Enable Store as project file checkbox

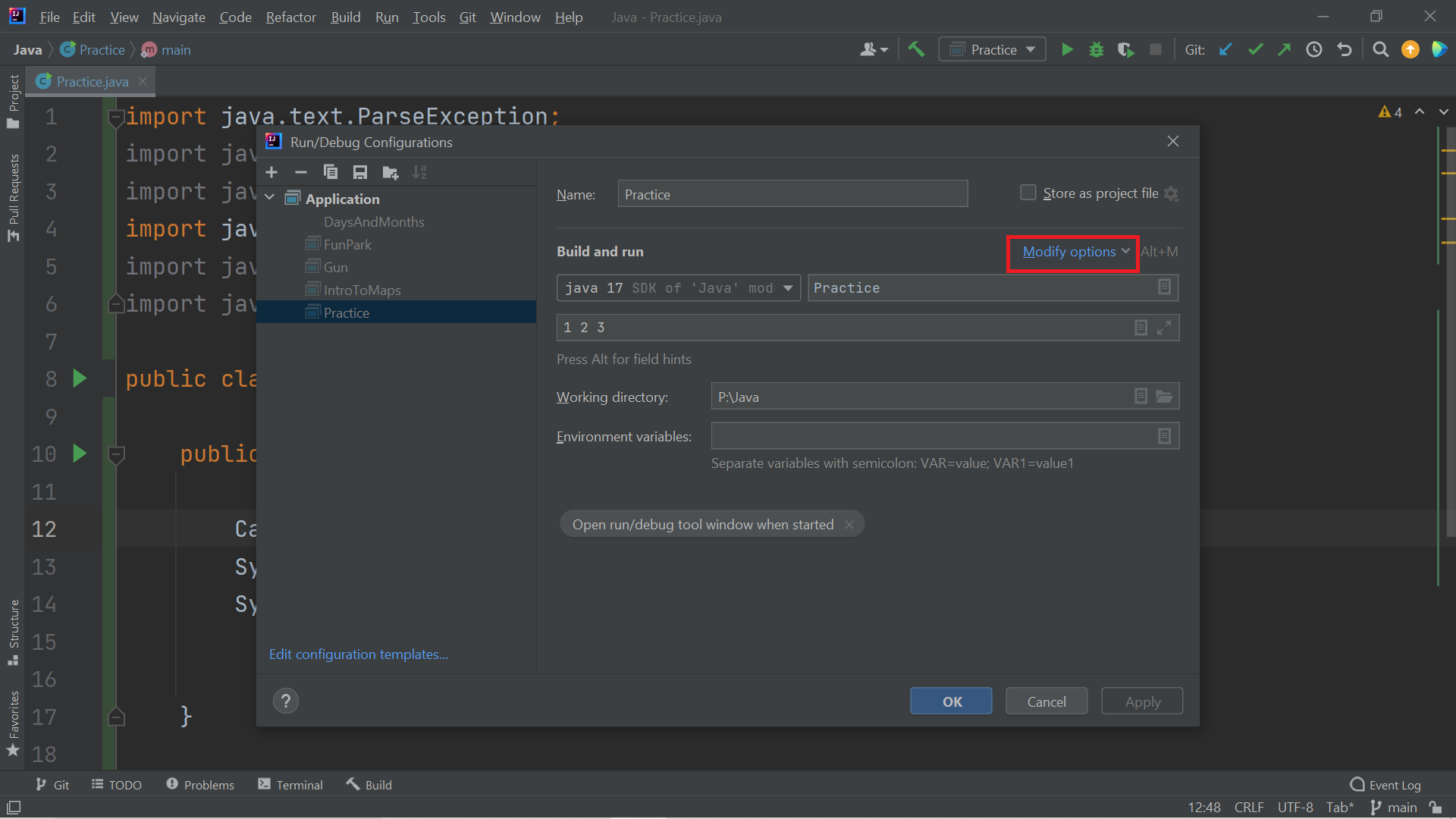pyautogui.click(x=1028, y=193)
